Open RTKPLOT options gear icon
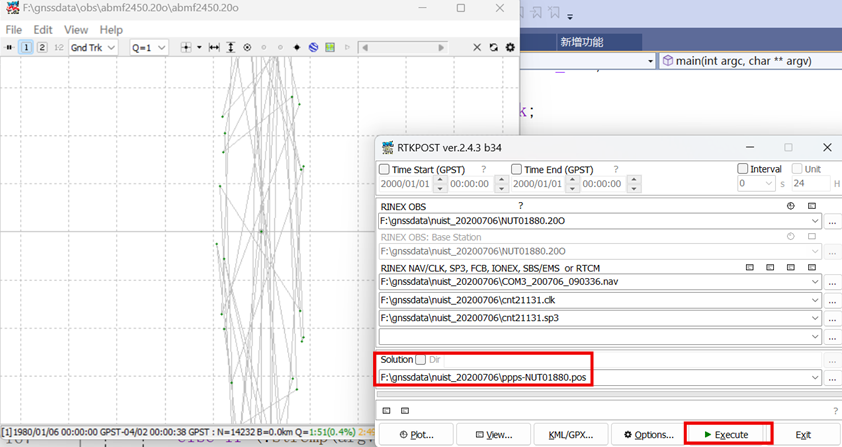The image size is (842, 447). pyautogui.click(x=510, y=47)
